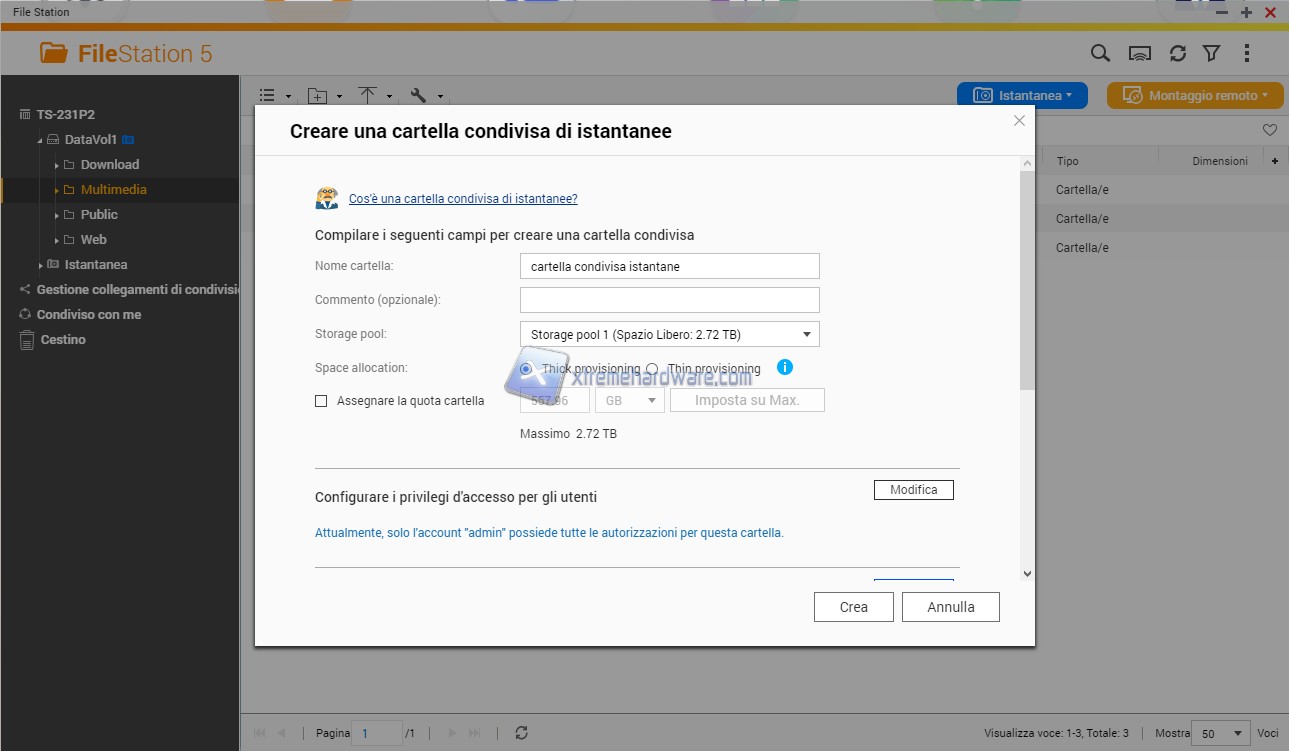1289x751 pixels.
Task: Open the Storage pool dropdown
Action: point(669,334)
